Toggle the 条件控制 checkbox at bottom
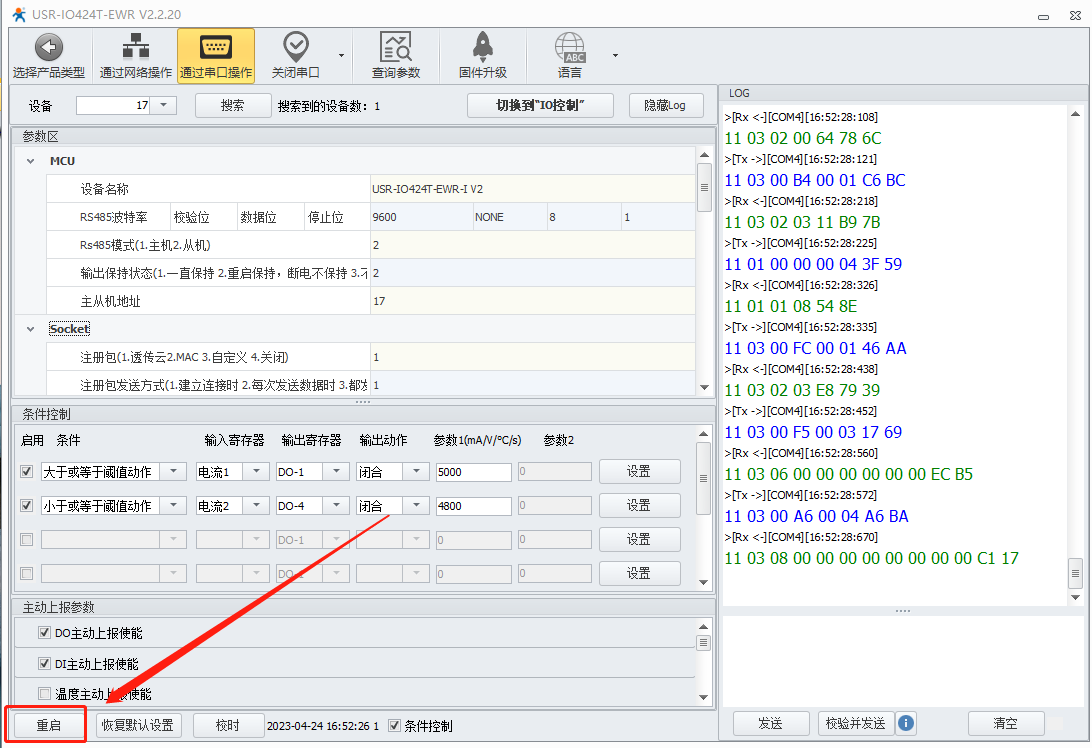 click(394, 726)
